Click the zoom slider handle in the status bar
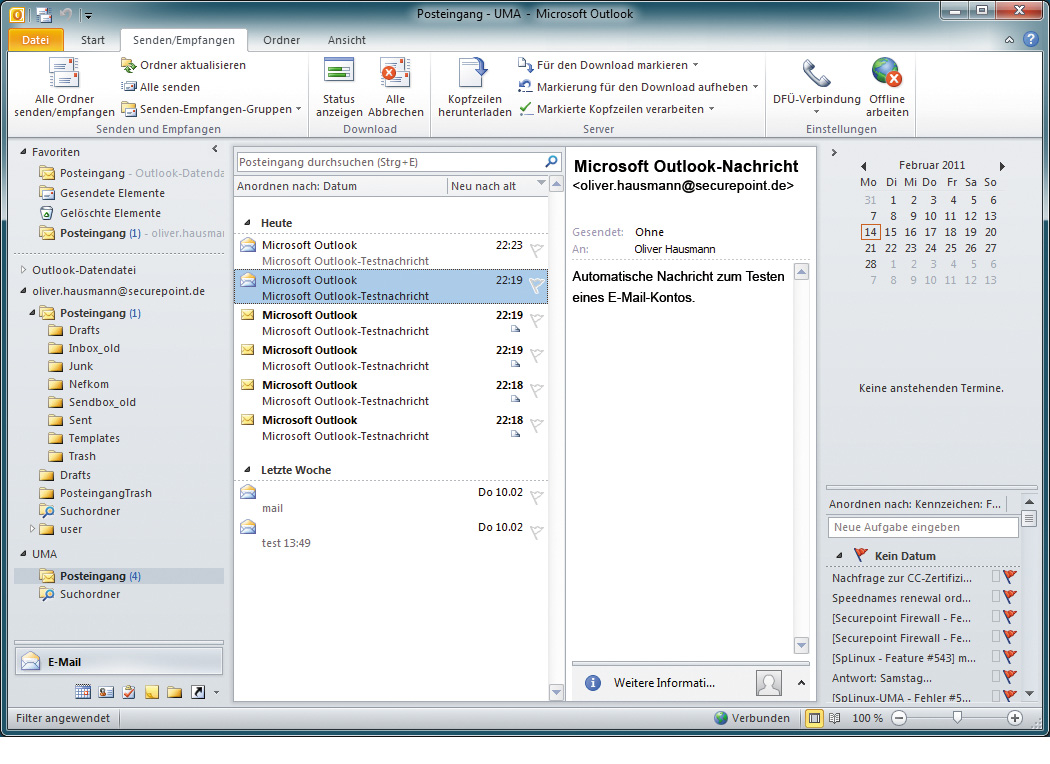 tap(958, 718)
